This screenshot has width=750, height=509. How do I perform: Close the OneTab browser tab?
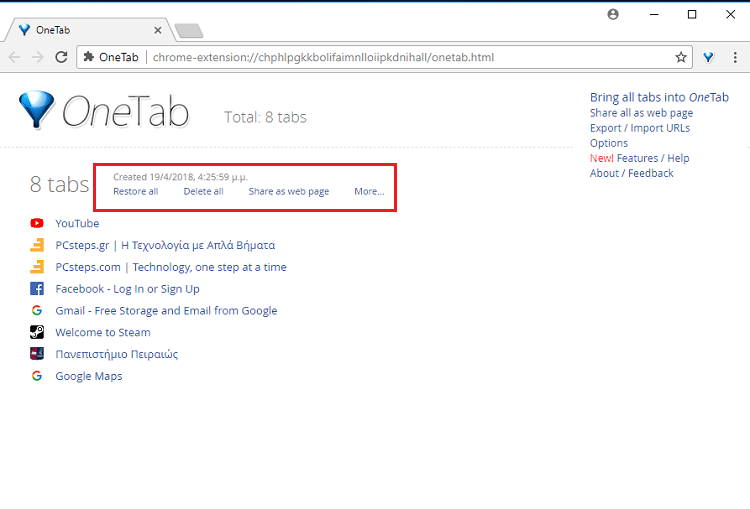pyautogui.click(x=158, y=30)
